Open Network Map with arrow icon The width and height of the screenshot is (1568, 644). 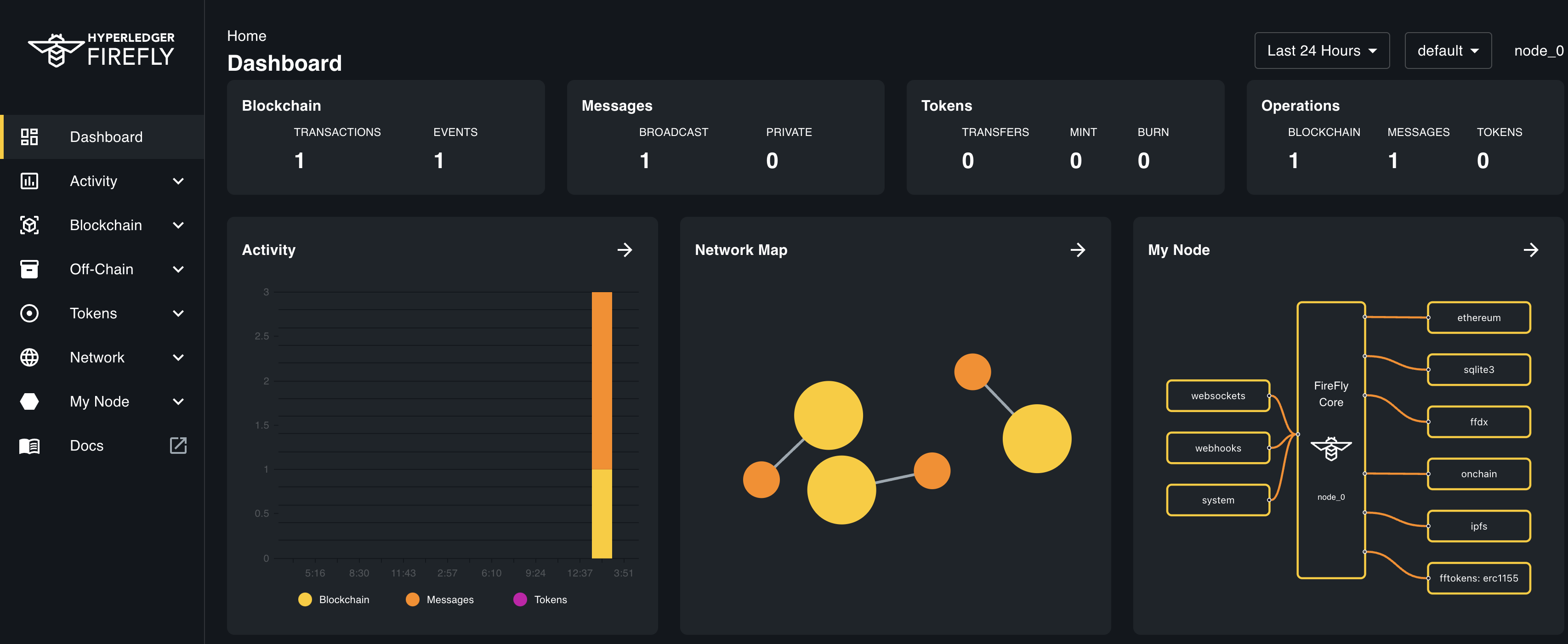click(1077, 250)
